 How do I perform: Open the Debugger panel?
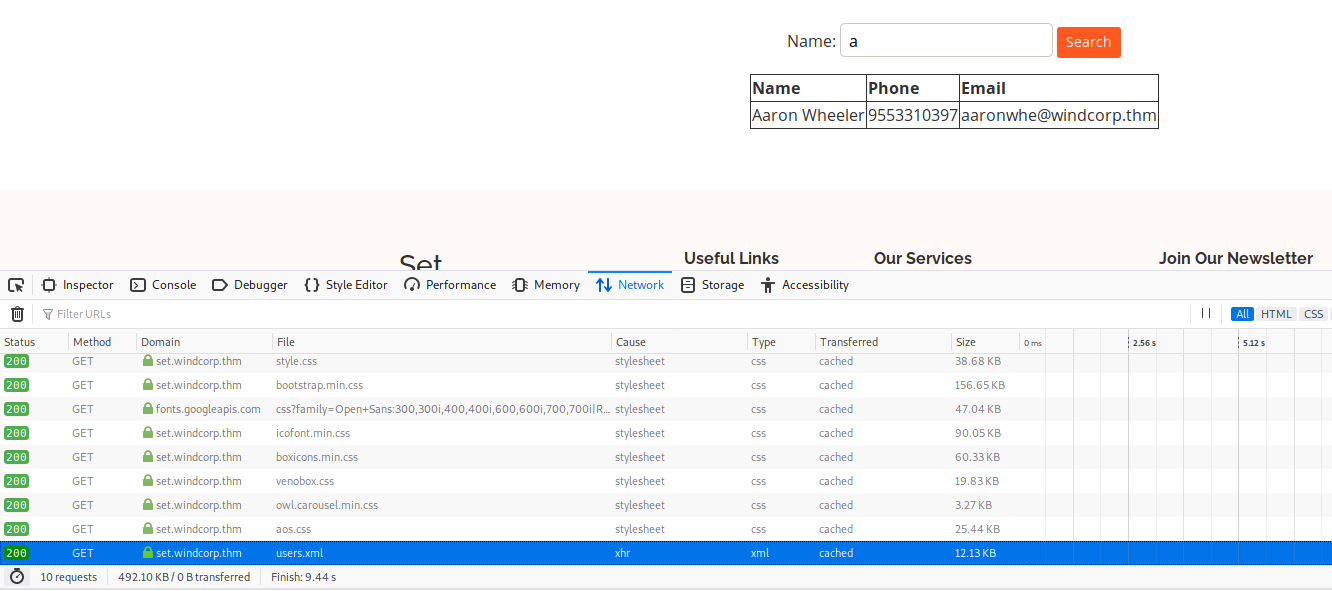(250, 285)
